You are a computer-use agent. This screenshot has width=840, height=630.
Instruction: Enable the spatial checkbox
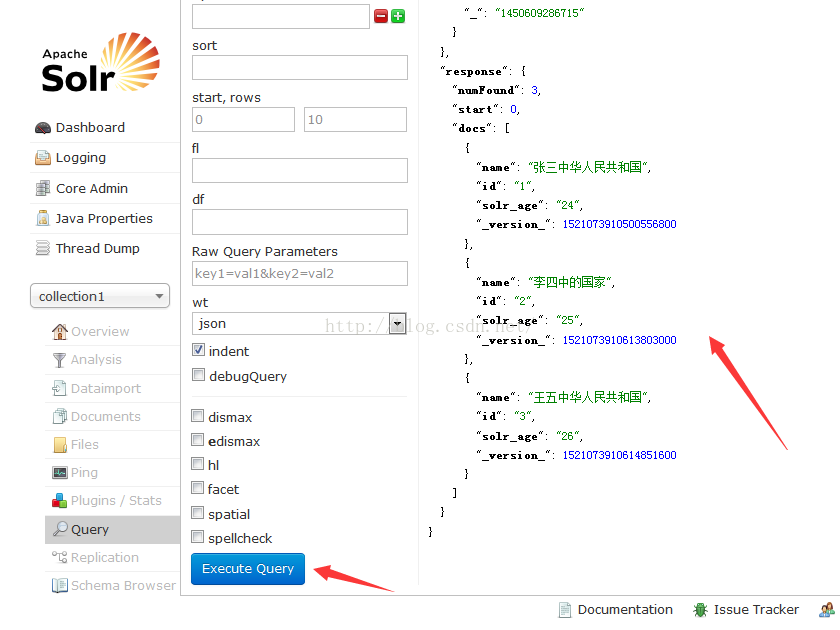(x=198, y=513)
